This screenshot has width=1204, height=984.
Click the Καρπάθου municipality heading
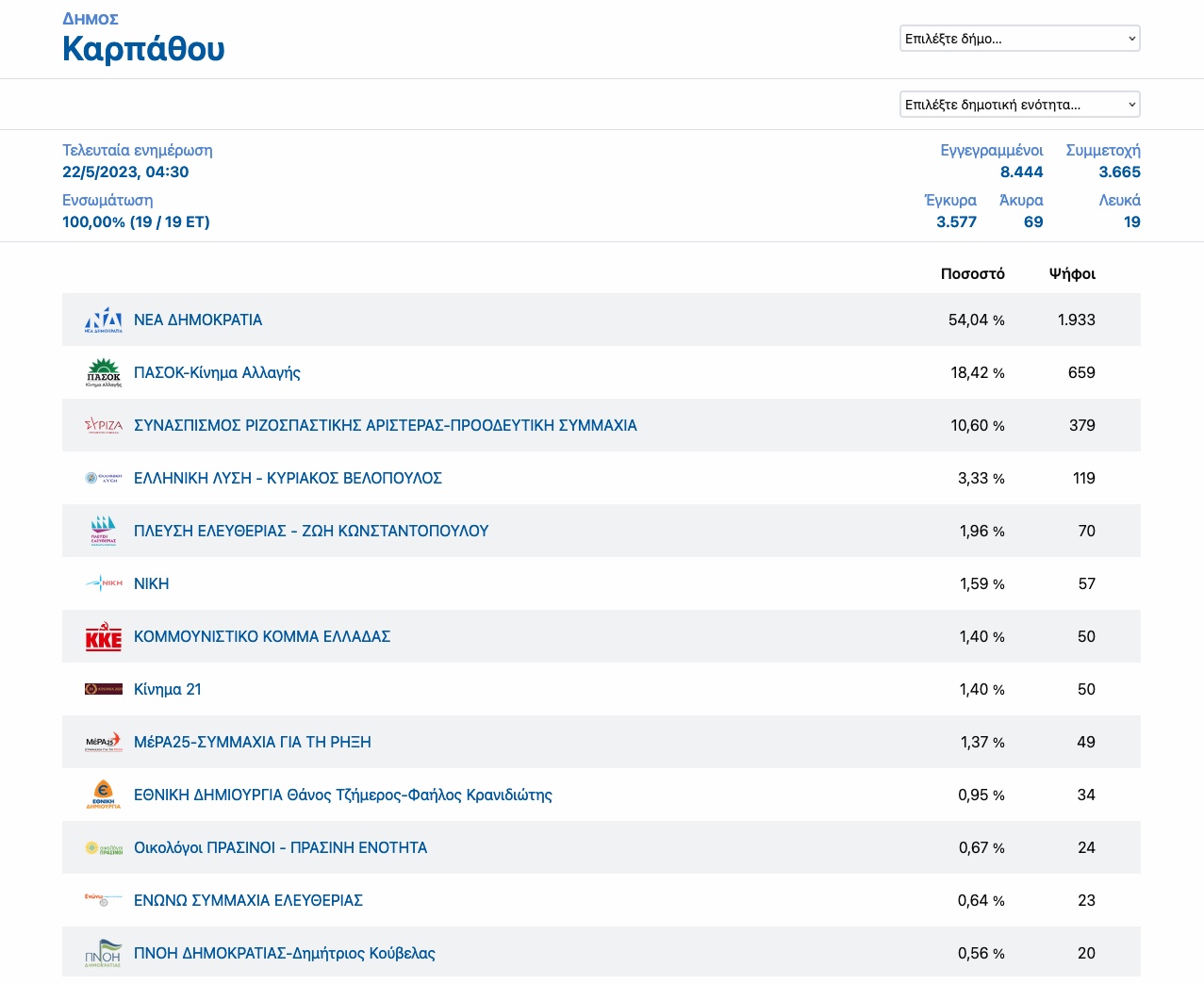(x=143, y=48)
